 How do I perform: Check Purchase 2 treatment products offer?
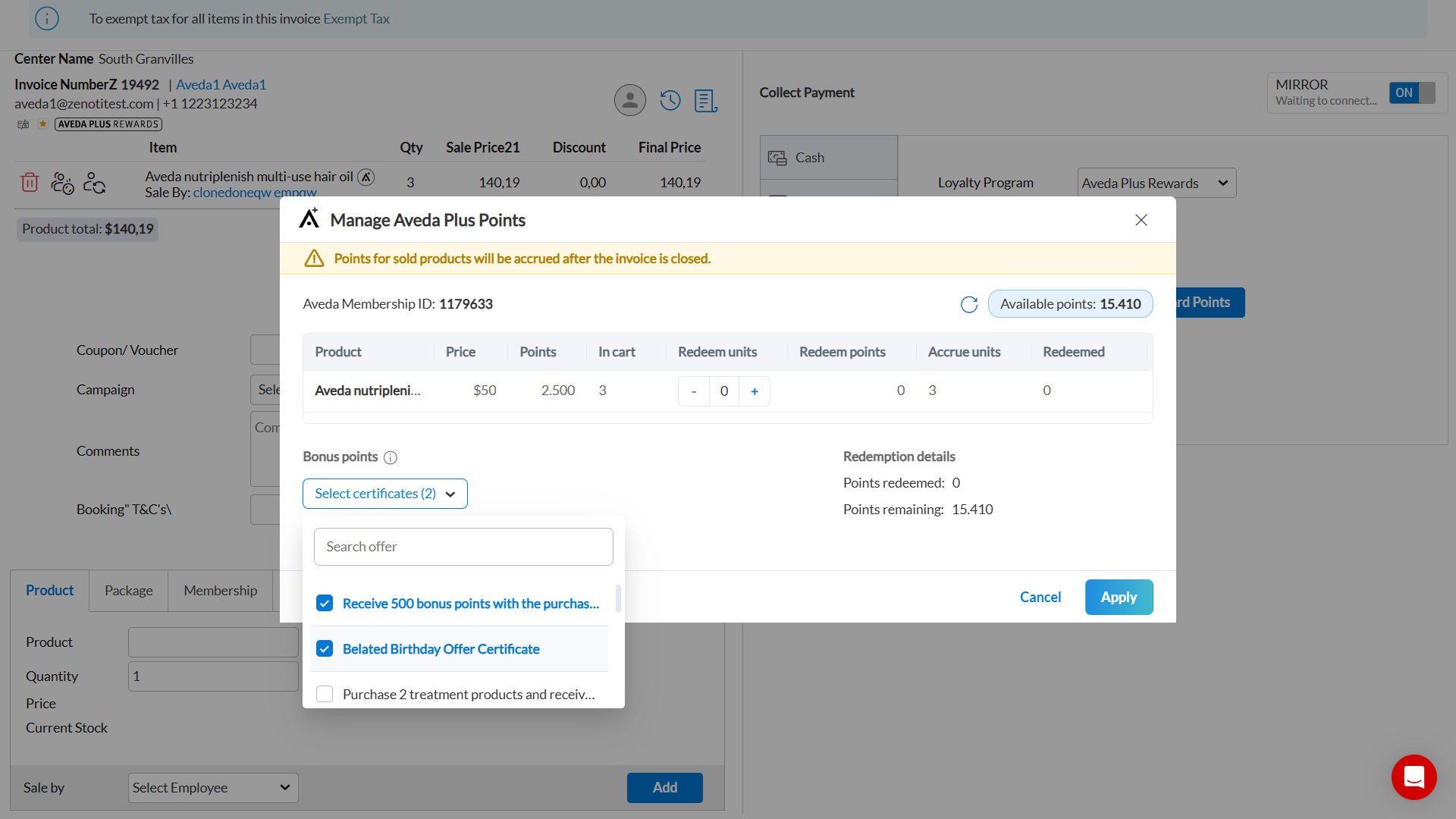[325, 694]
